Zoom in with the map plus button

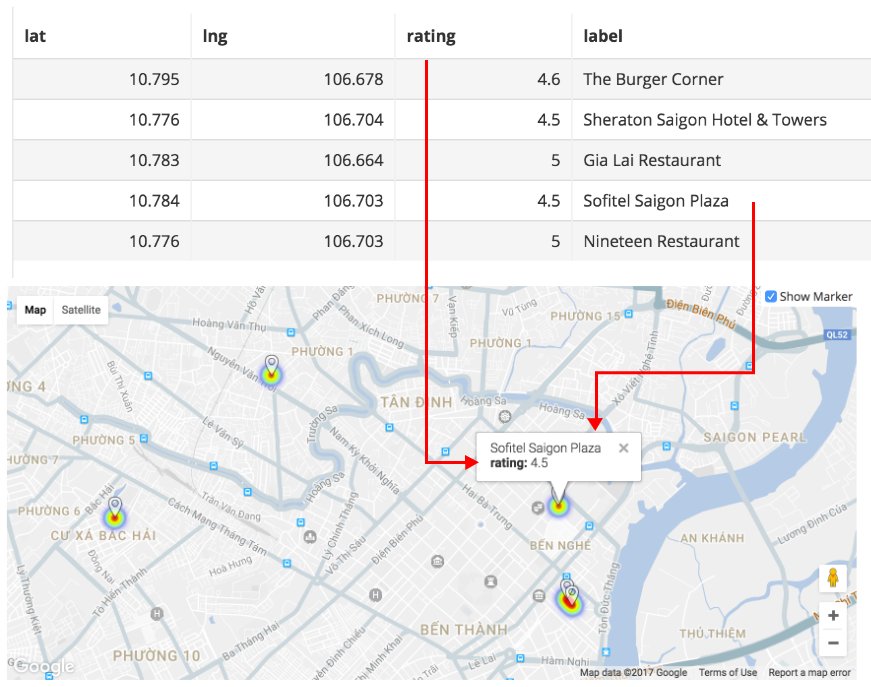click(833, 616)
